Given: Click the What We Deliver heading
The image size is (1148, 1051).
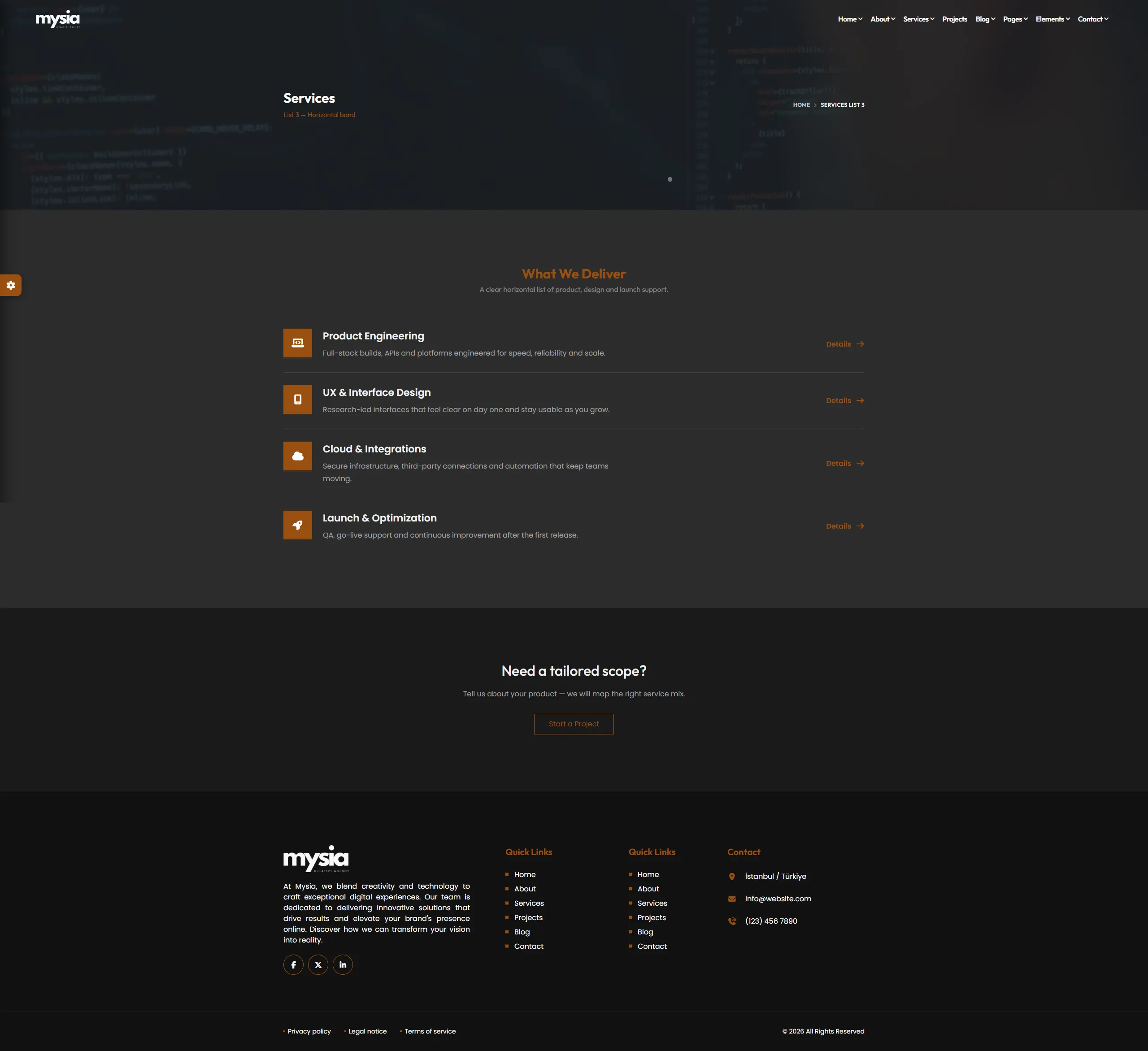Looking at the screenshot, I should (574, 274).
